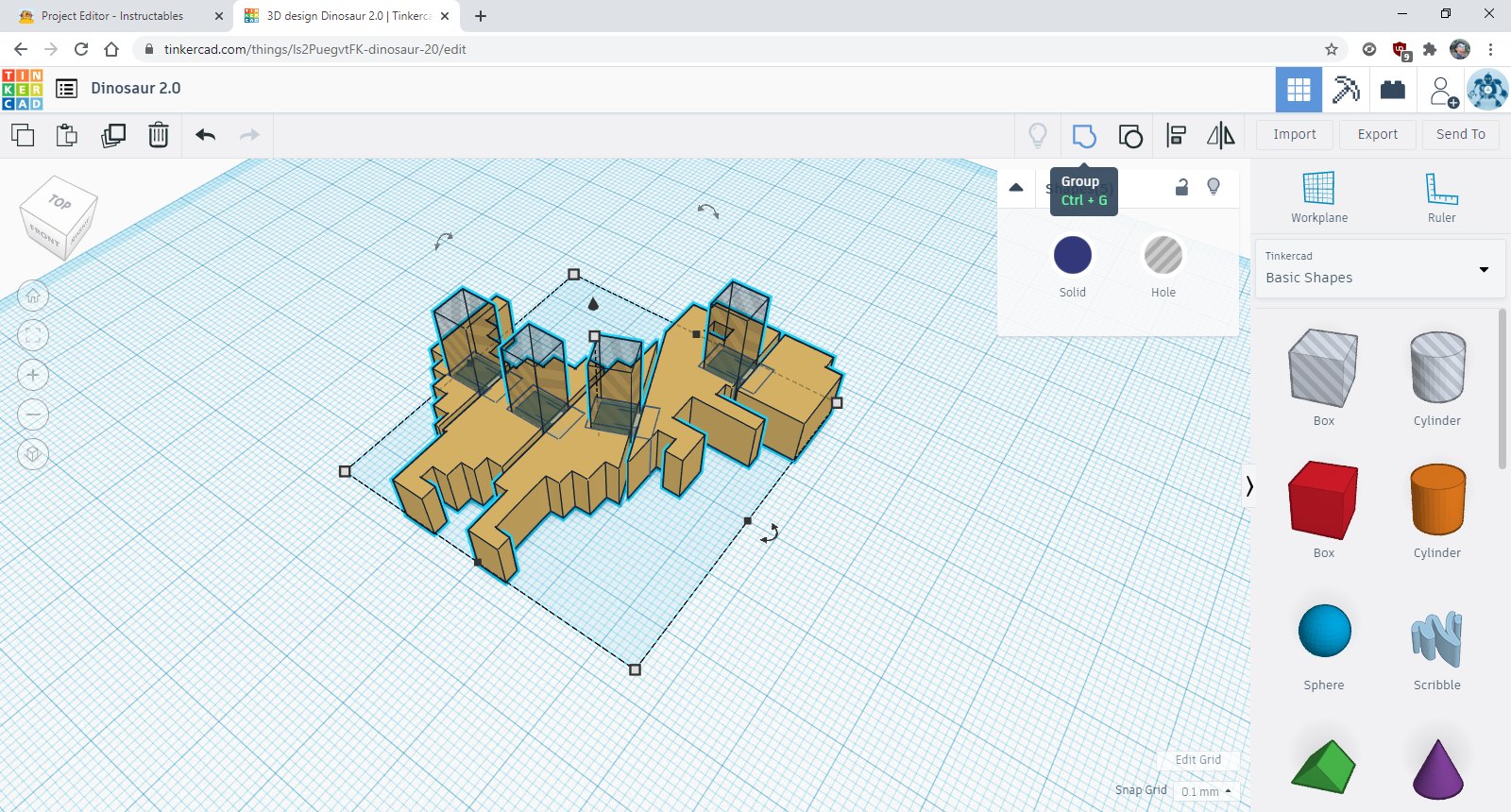Pick the striped hole Cylinder shape
This screenshot has width=1511, height=812.
pyautogui.click(x=1437, y=368)
